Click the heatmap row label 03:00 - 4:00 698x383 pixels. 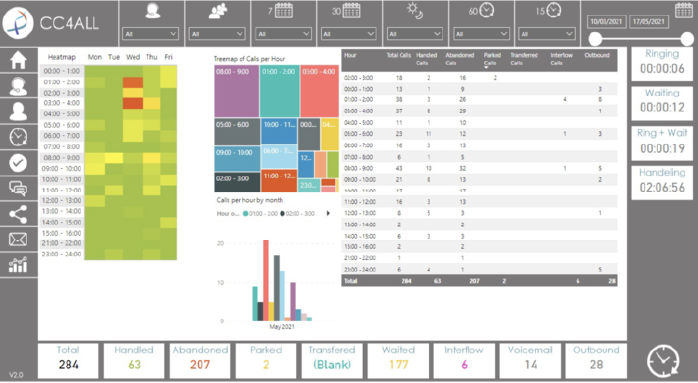coord(62,103)
